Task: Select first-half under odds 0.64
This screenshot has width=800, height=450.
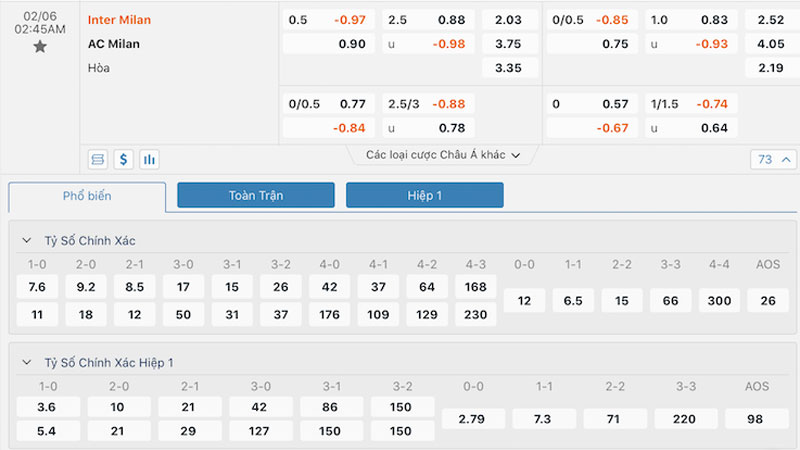Action: [x=691, y=128]
